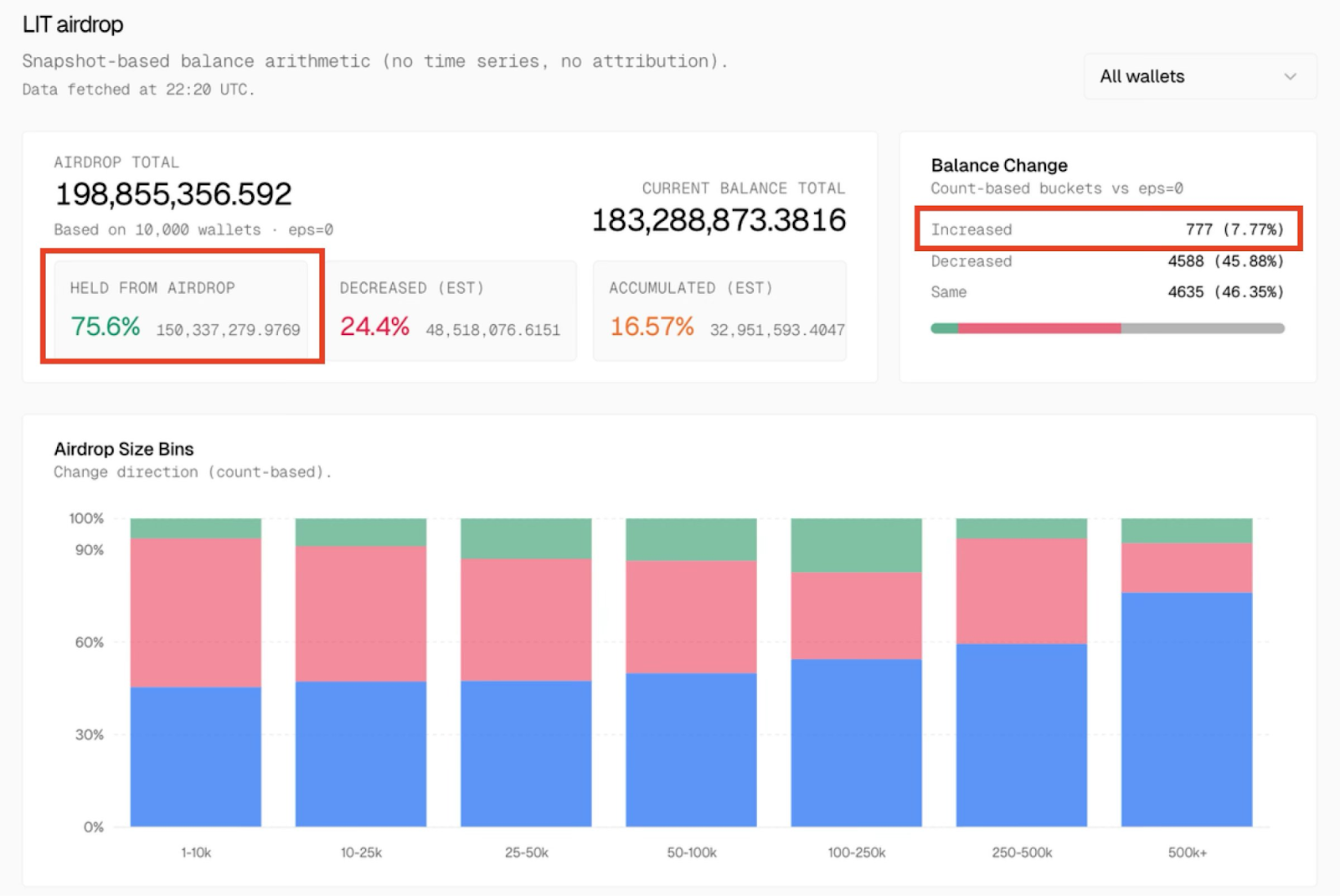Click the Balance Change progress bar
1340x896 pixels.
(1107, 328)
